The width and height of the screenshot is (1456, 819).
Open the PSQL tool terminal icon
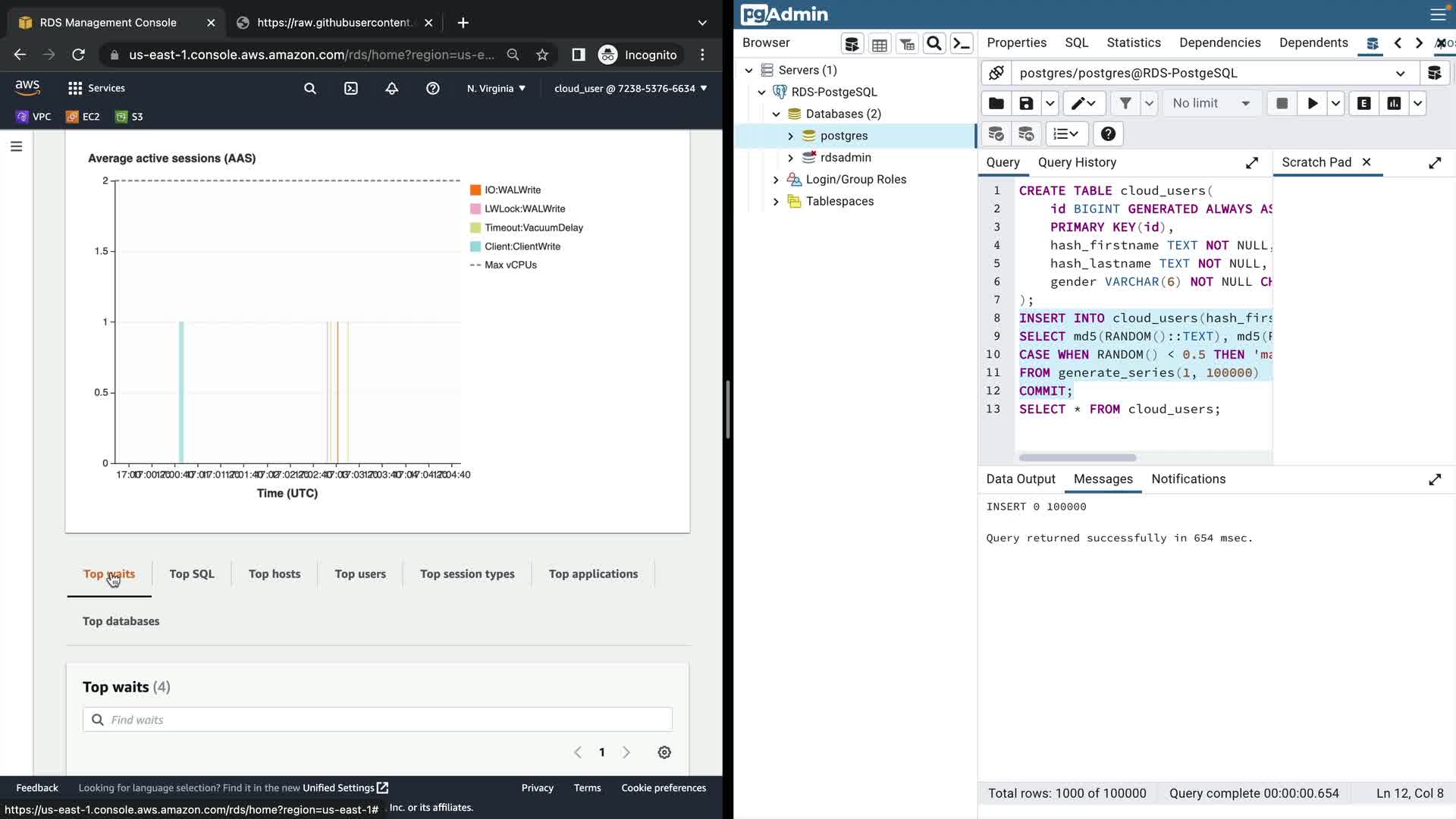click(x=962, y=44)
